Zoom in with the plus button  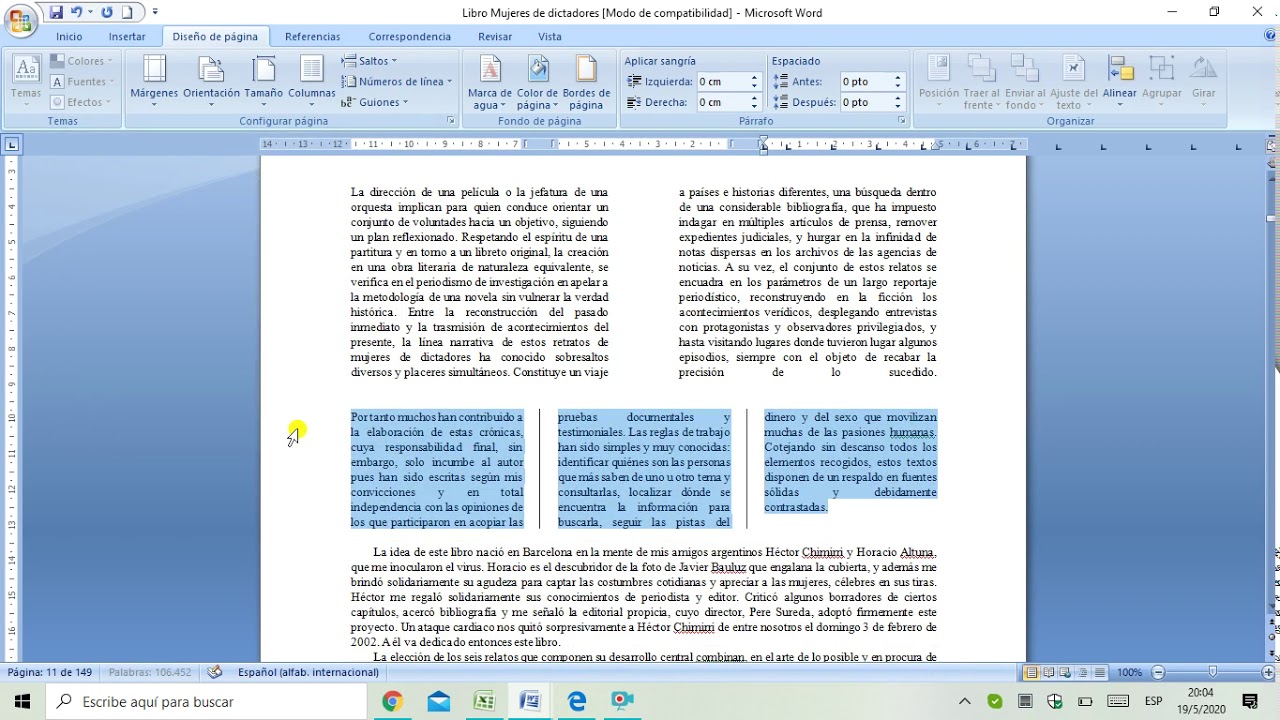tap(1270, 673)
